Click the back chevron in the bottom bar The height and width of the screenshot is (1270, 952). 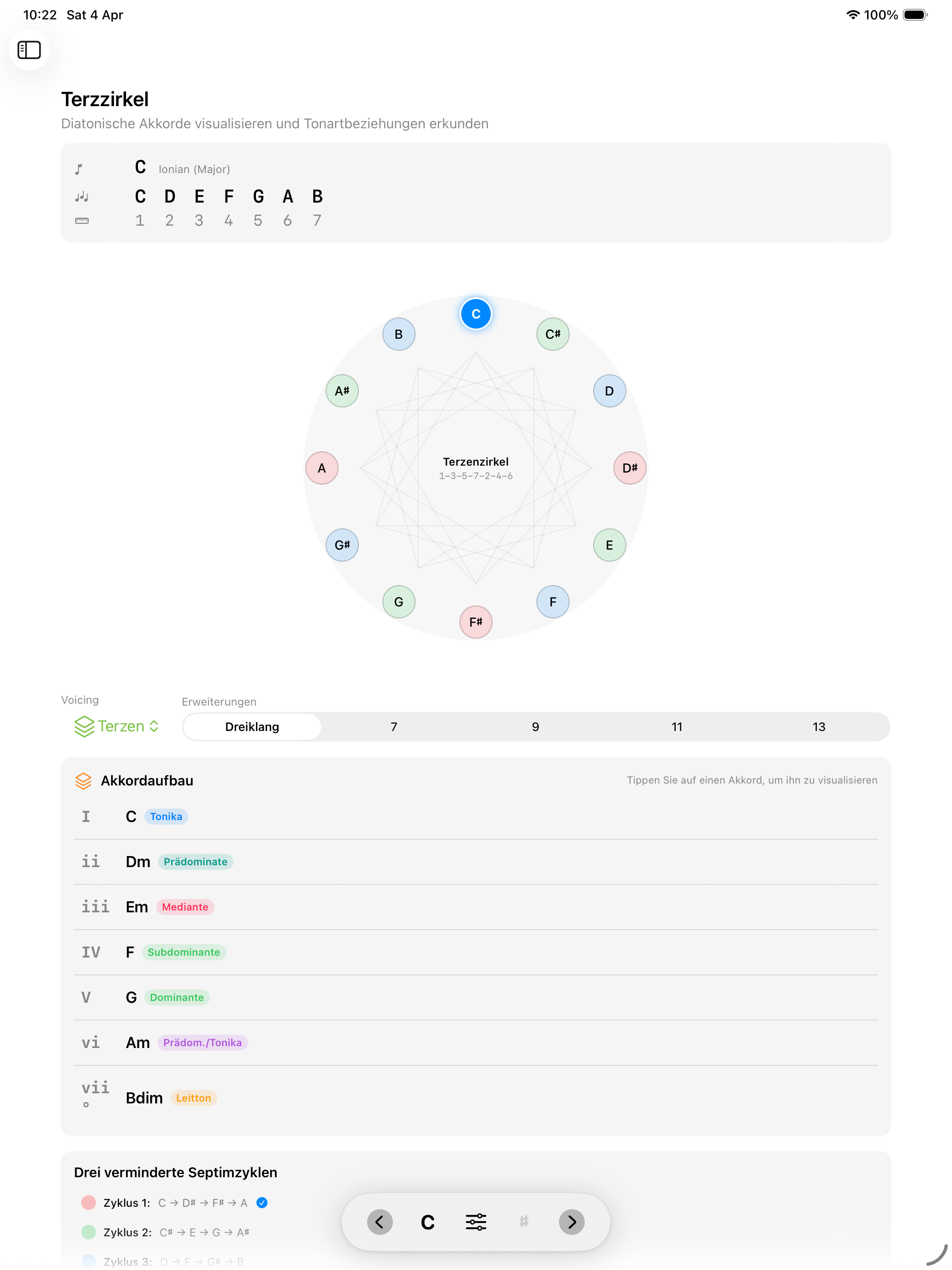(379, 1222)
